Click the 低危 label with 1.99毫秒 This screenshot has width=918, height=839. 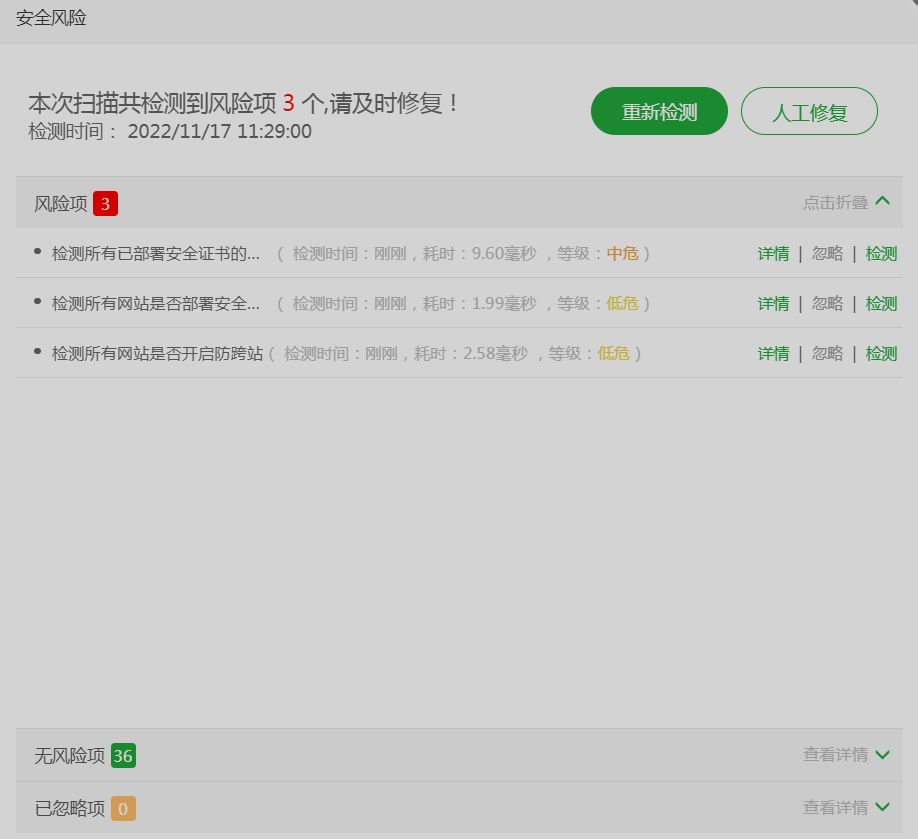[x=622, y=303]
